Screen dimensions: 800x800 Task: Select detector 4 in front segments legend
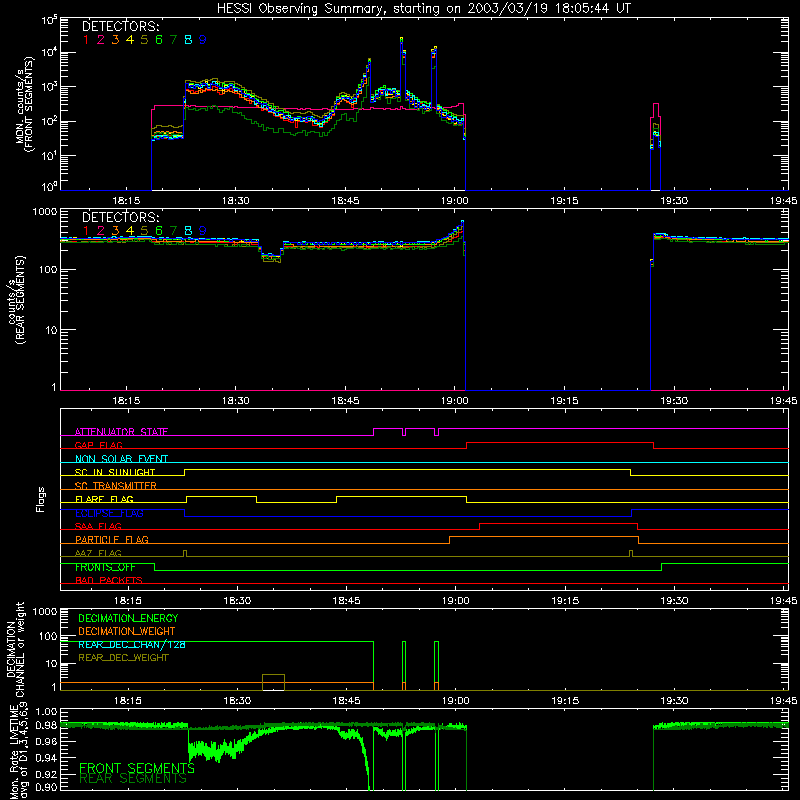click(130, 40)
